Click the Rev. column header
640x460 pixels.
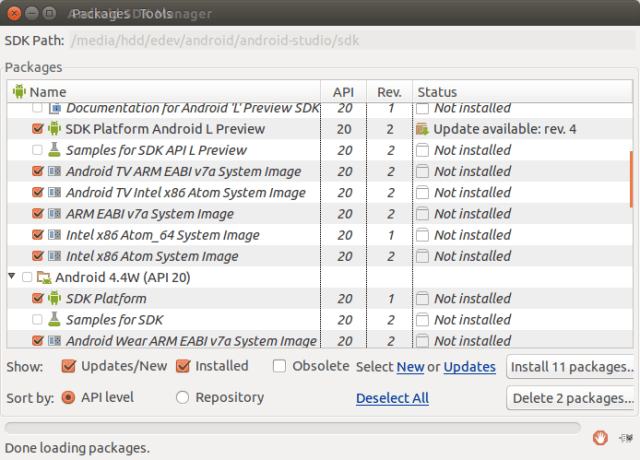pos(389,91)
